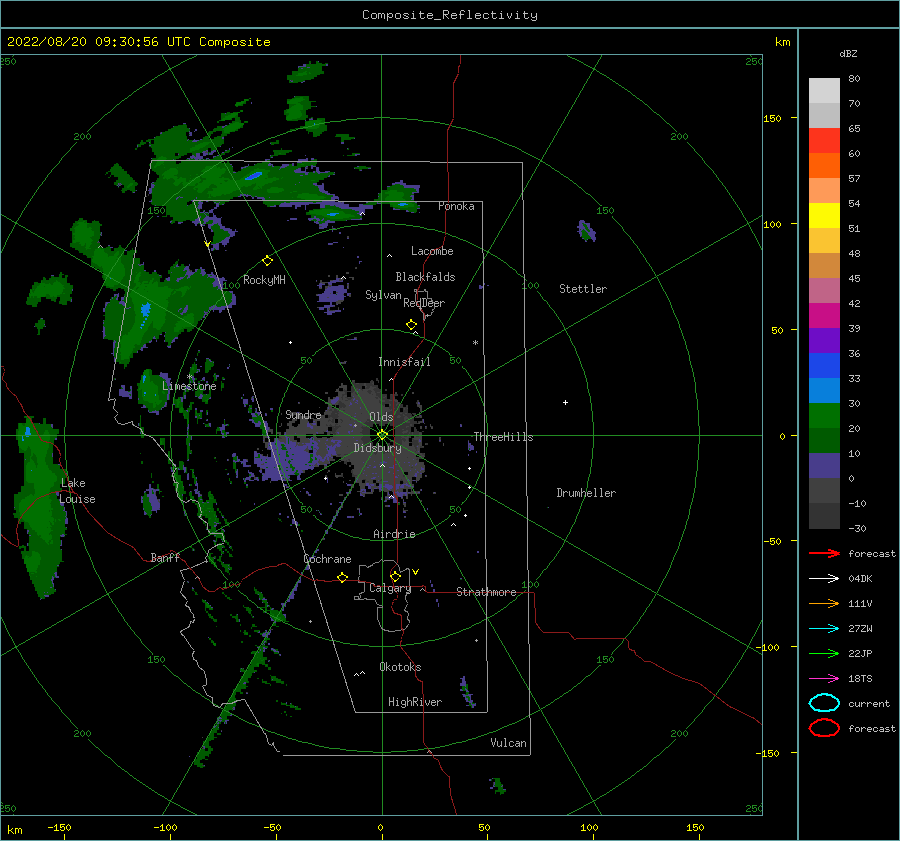Click the 'ThreeHills' map label
This screenshot has height=841, width=900.
(x=503, y=437)
